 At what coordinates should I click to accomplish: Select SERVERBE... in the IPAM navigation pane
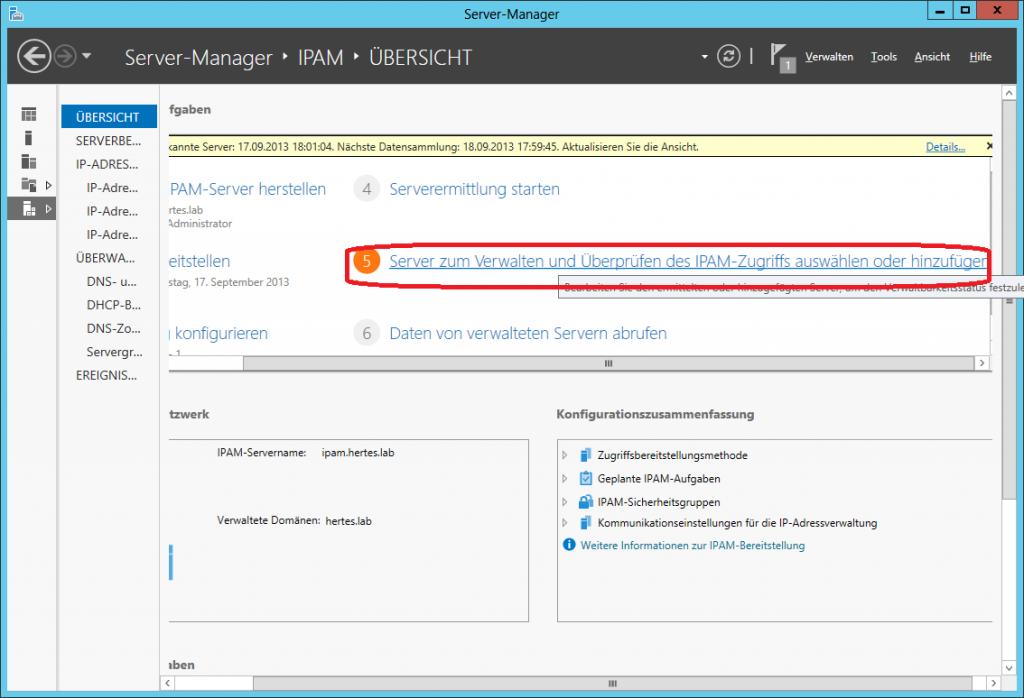(108, 141)
